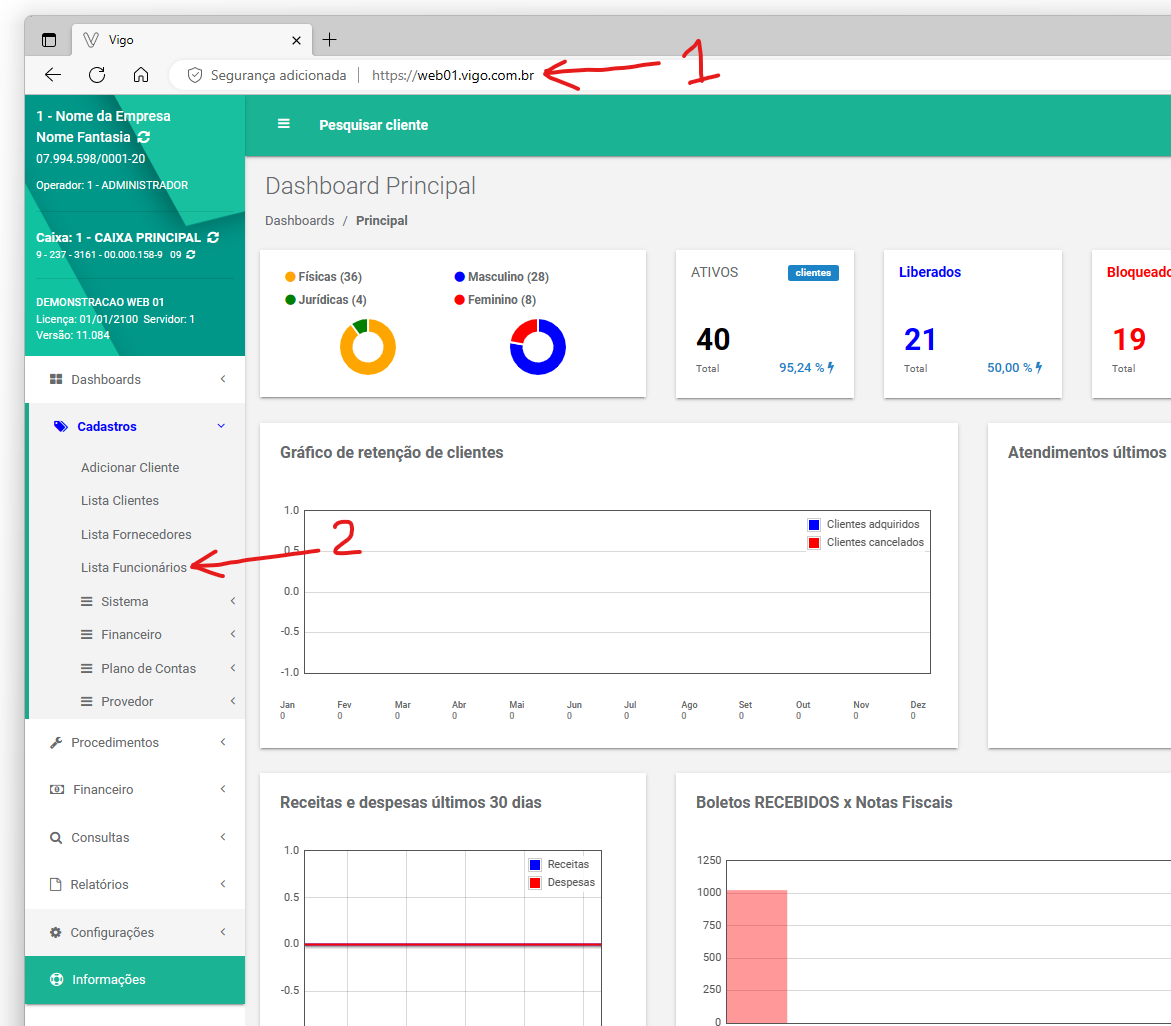This screenshot has width=1171, height=1026.
Task: Expand the Plano de Contas chevron
Action: click(x=233, y=668)
